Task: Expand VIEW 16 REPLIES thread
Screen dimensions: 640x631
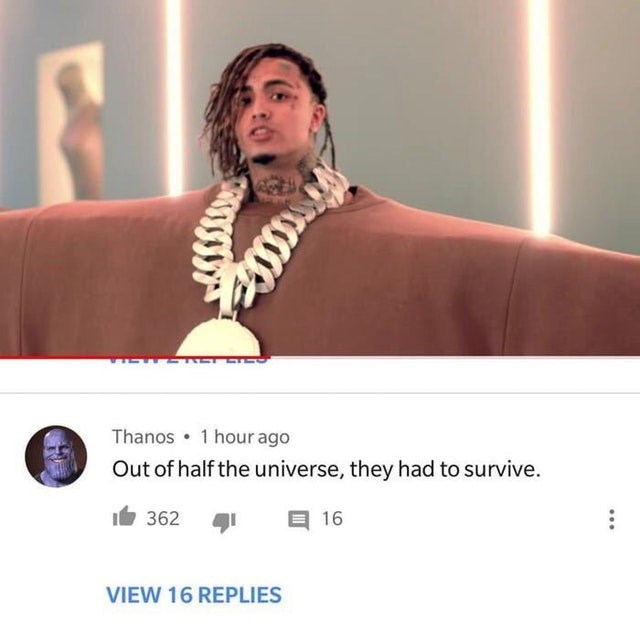Action: [194, 595]
